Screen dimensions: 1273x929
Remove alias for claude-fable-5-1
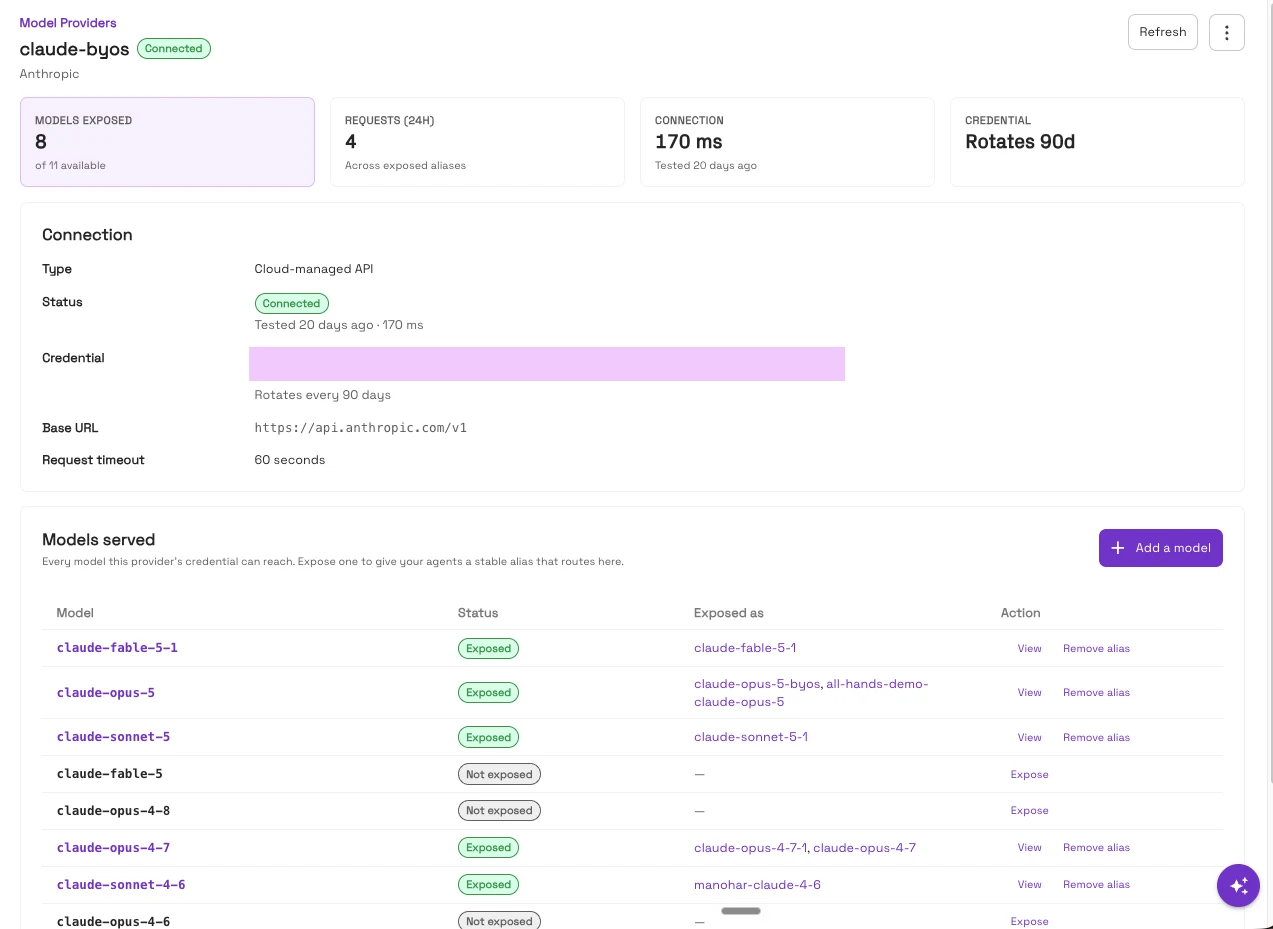[x=1096, y=648]
